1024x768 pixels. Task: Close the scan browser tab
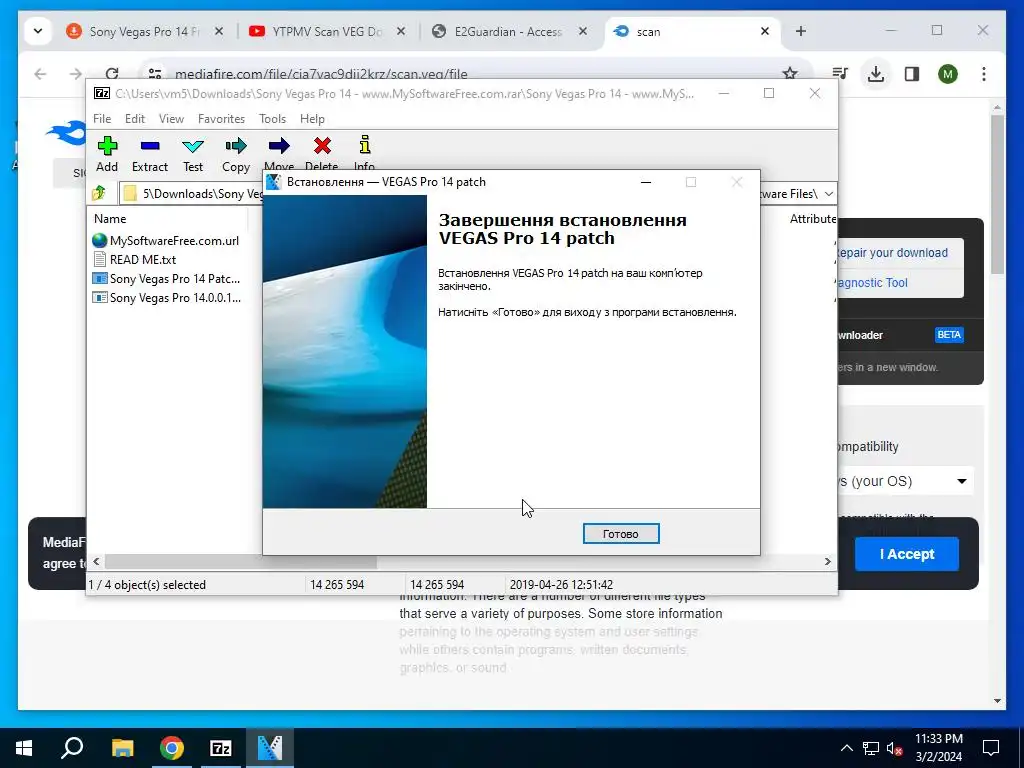(x=765, y=31)
